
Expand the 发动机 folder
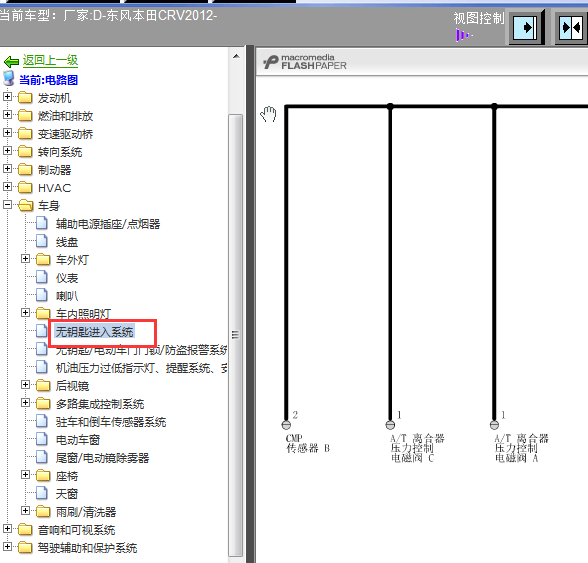7,97
